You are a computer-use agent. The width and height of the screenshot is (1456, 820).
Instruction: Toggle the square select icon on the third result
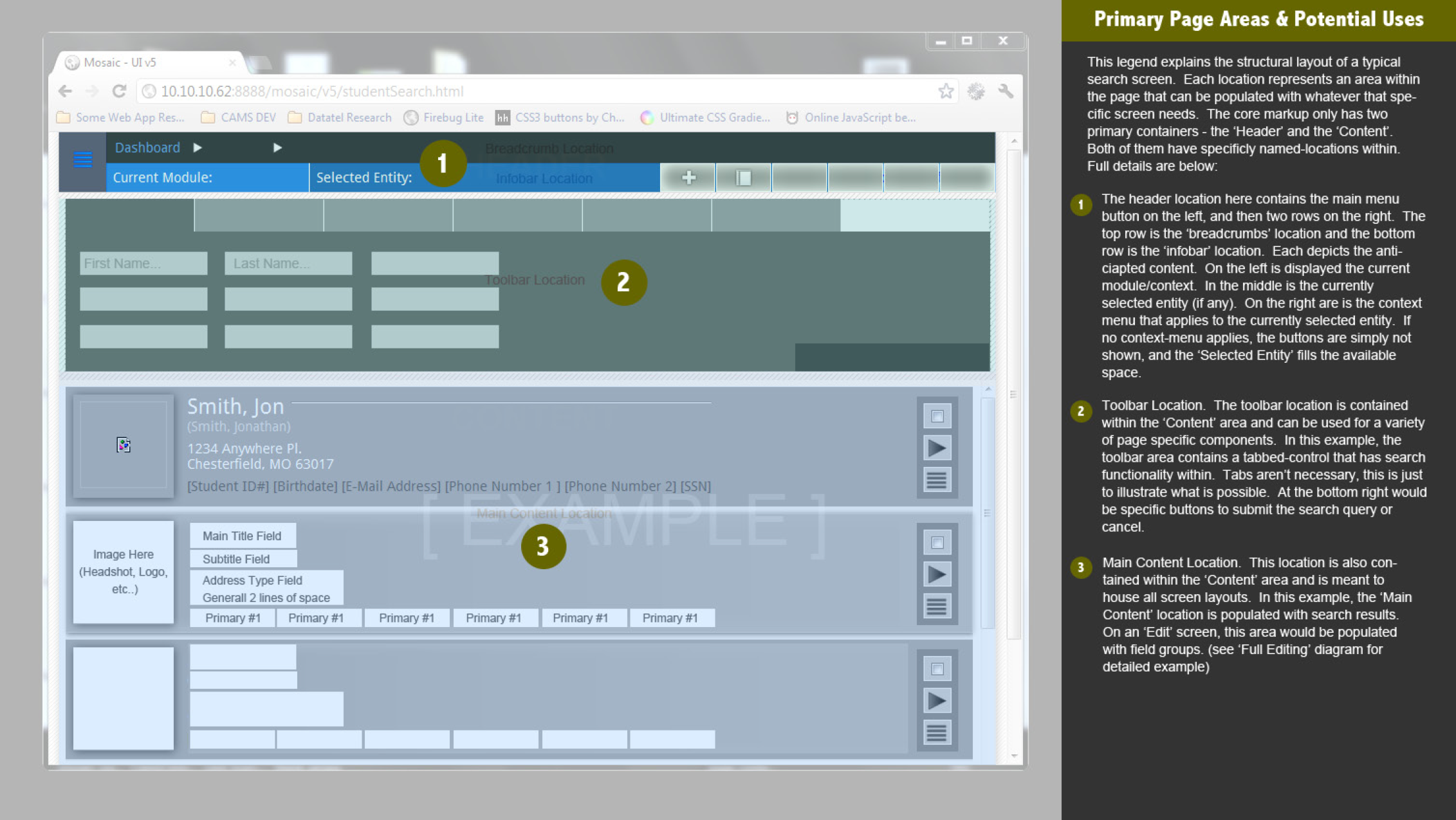937,668
